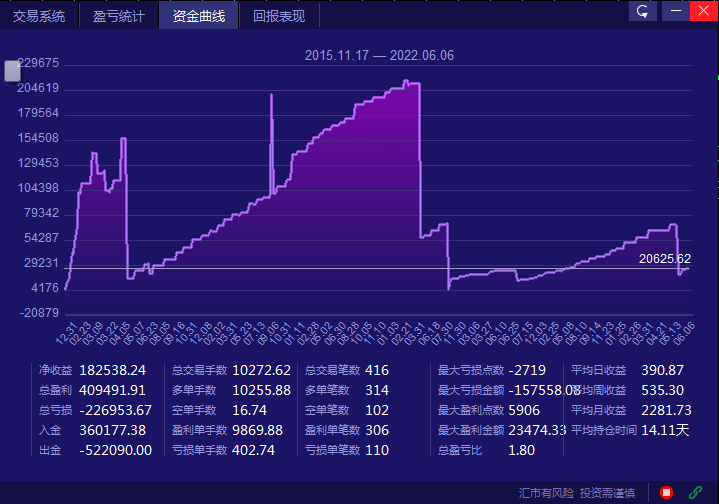Click the 20625.62 current value label
The height and width of the screenshot is (504, 719).
coord(664,259)
